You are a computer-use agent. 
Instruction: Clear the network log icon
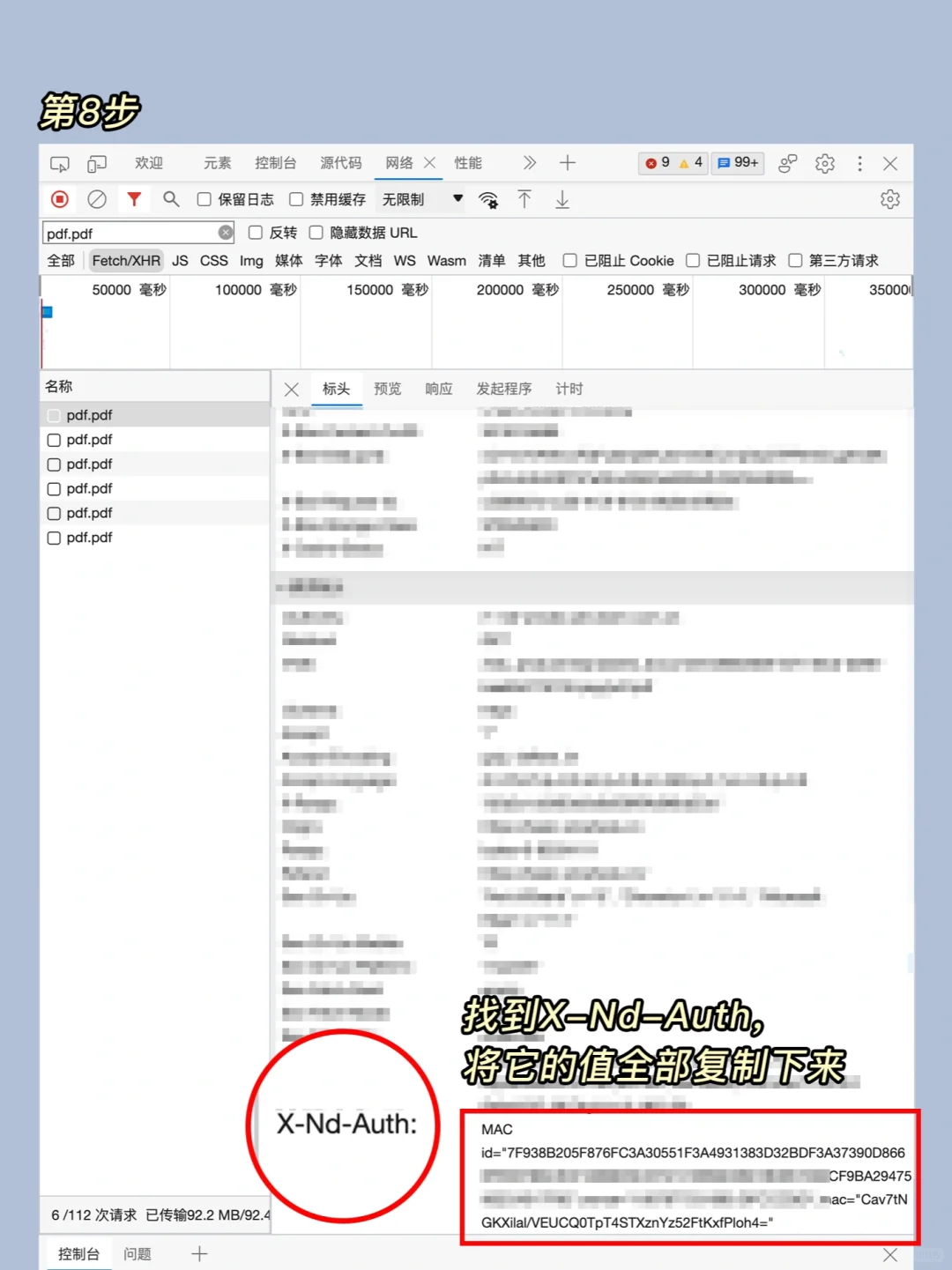pyautogui.click(x=97, y=199)
